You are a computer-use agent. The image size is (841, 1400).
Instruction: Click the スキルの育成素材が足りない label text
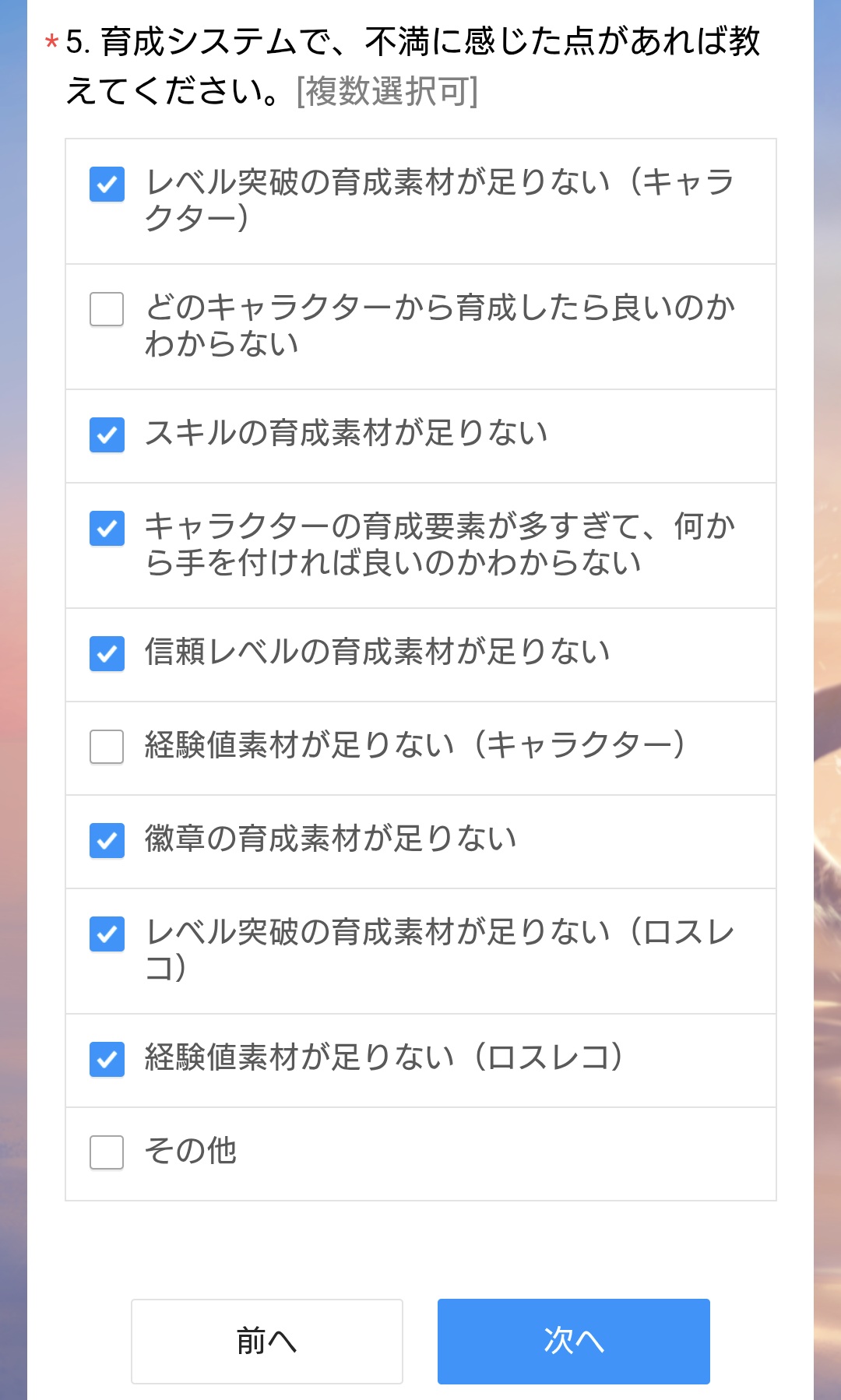[347, 433]
